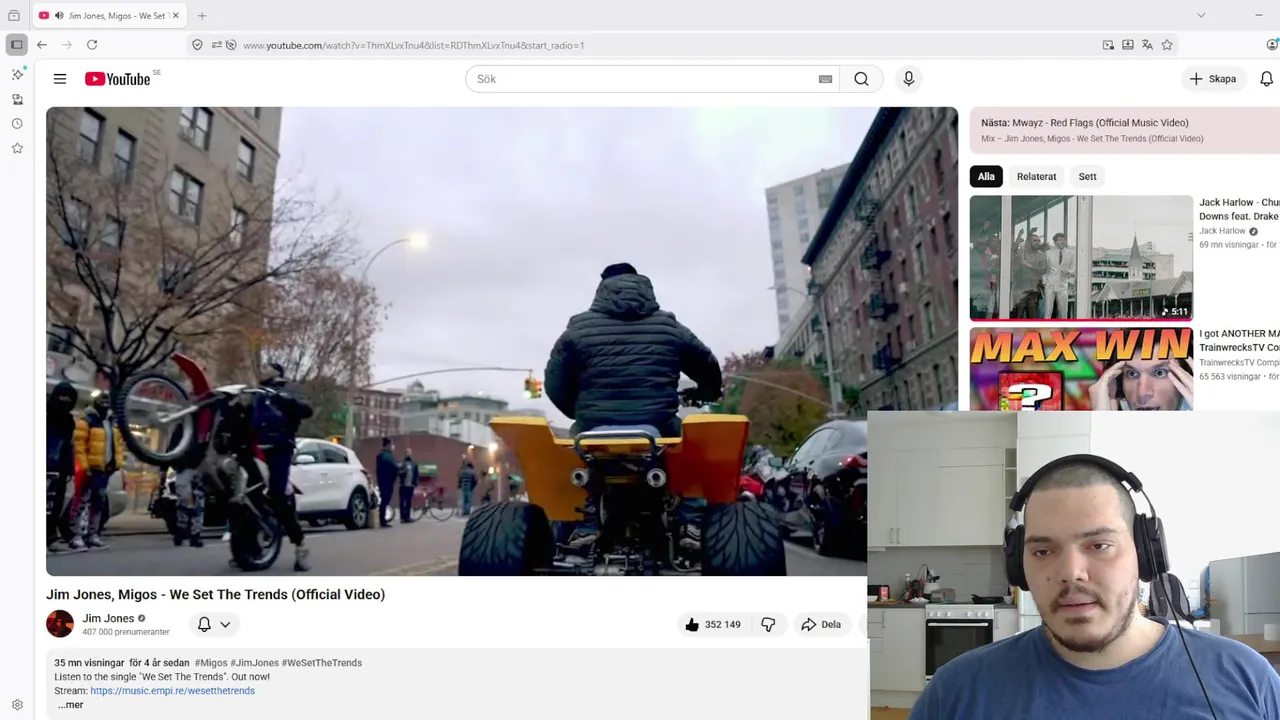The width and height of the screenshot is (1280, 720).
Task: Open YouTube notifications bell in header
Action: tap(1266, 79)
